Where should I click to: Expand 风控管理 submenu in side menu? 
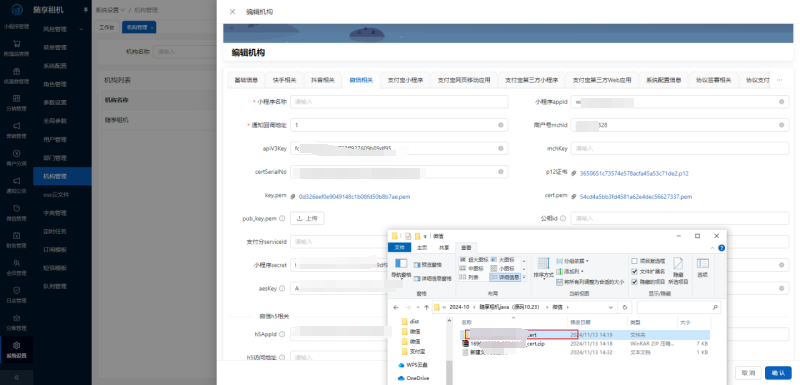[x=81, y=30]
